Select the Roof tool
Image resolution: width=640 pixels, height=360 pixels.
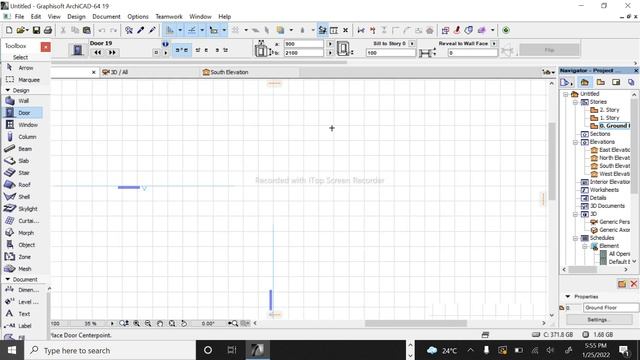click(22, 184)
